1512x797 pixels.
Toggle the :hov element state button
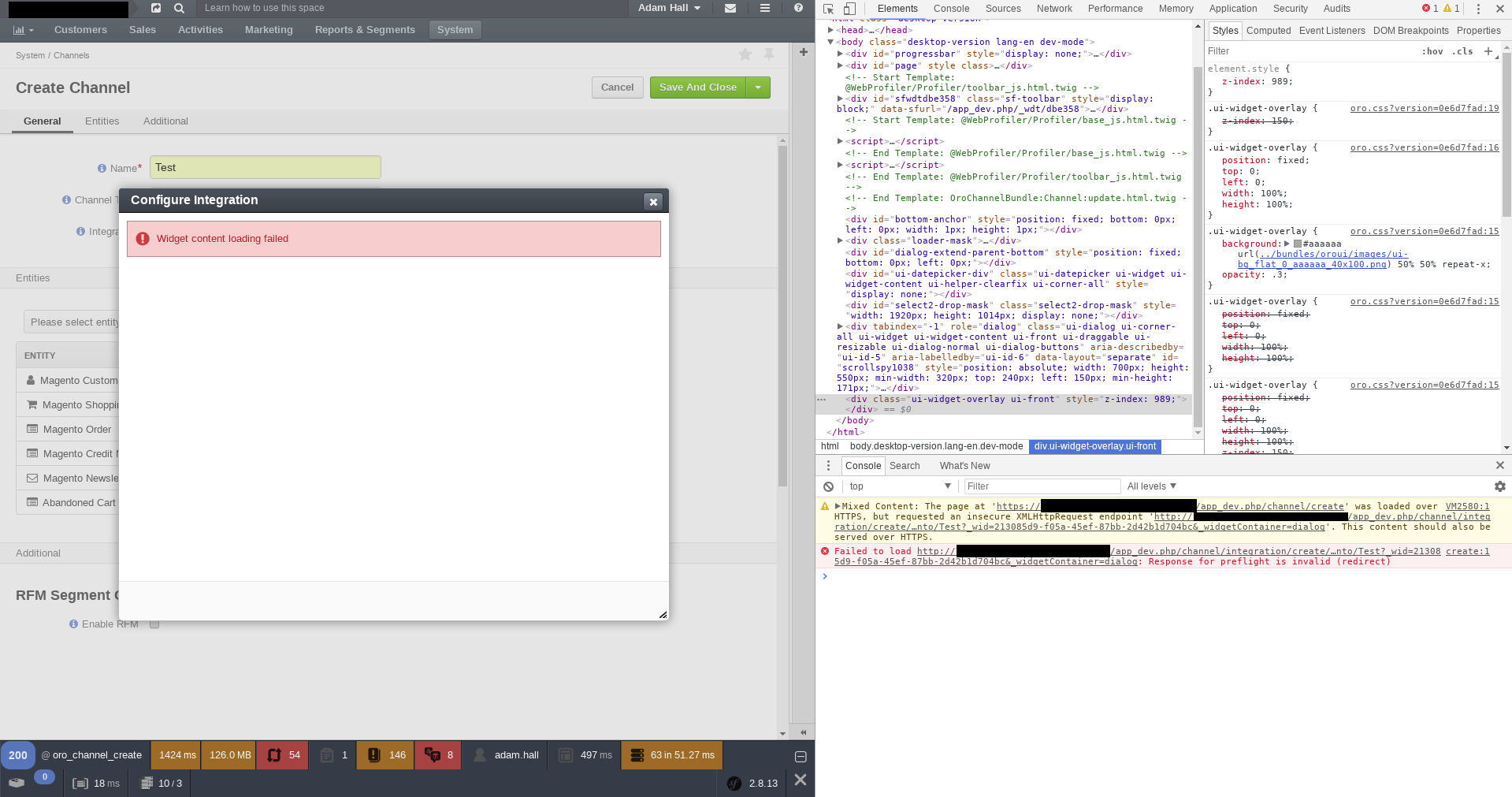[1432, 51]
